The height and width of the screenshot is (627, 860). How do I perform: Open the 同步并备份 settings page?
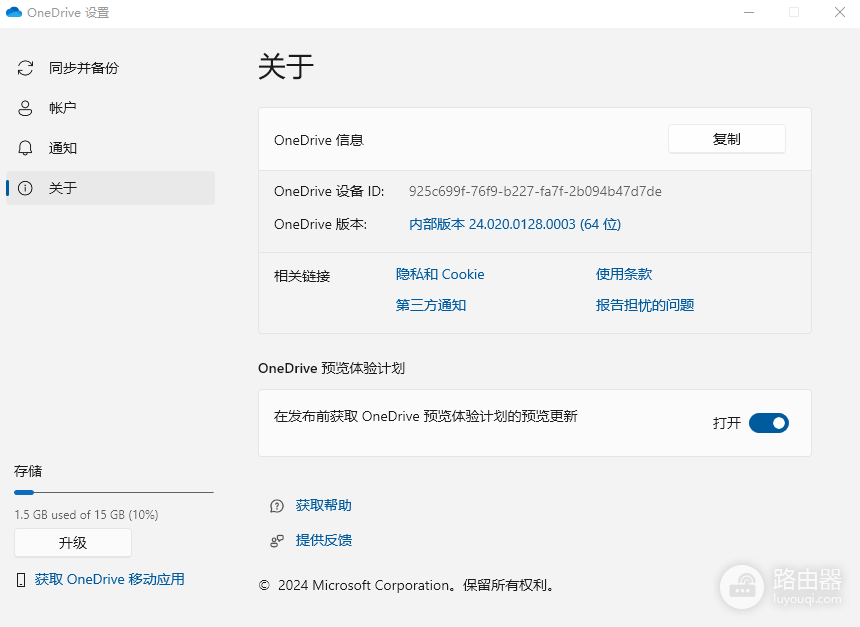click(x=110, y=68)
